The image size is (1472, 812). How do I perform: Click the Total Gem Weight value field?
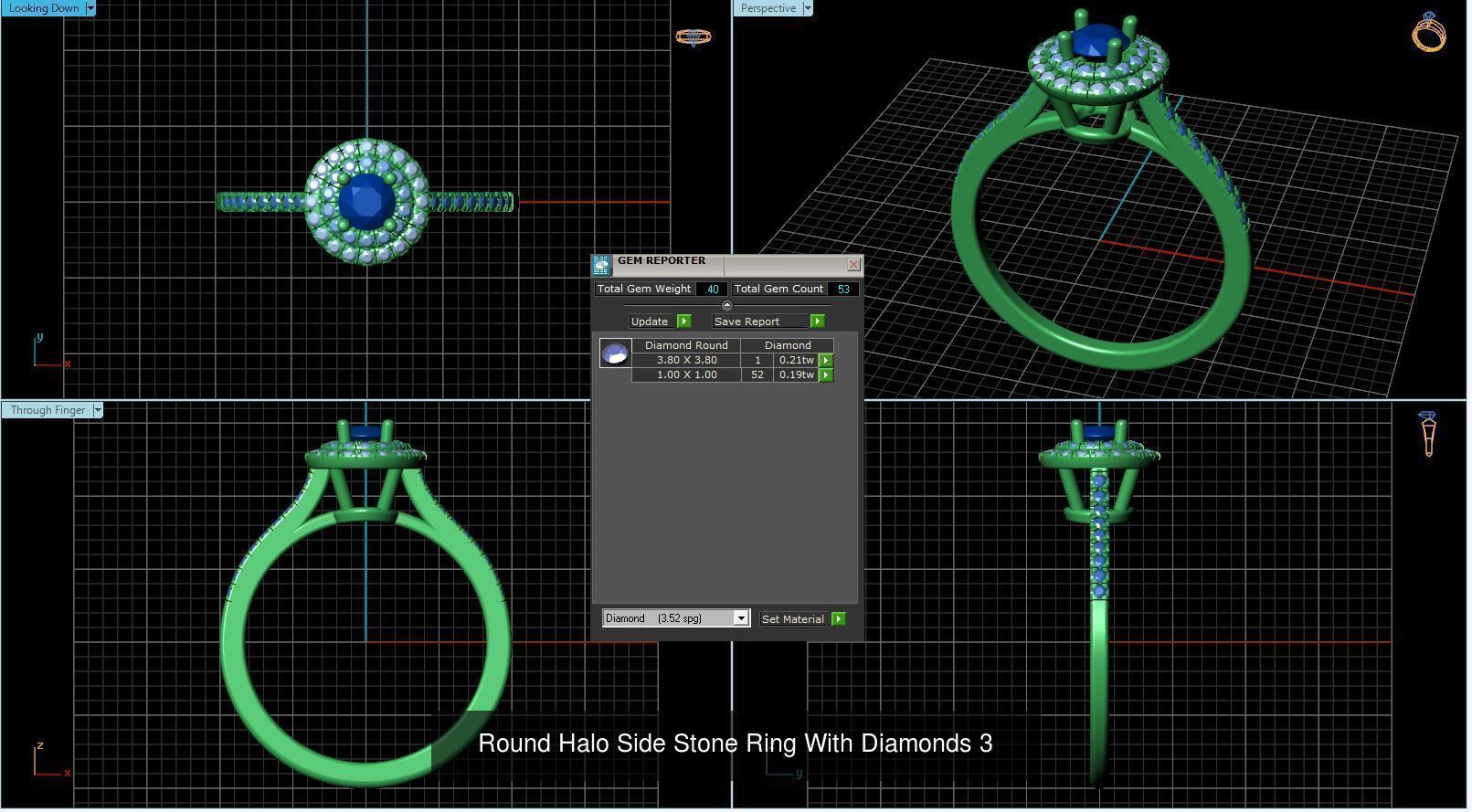click(712, 290)
